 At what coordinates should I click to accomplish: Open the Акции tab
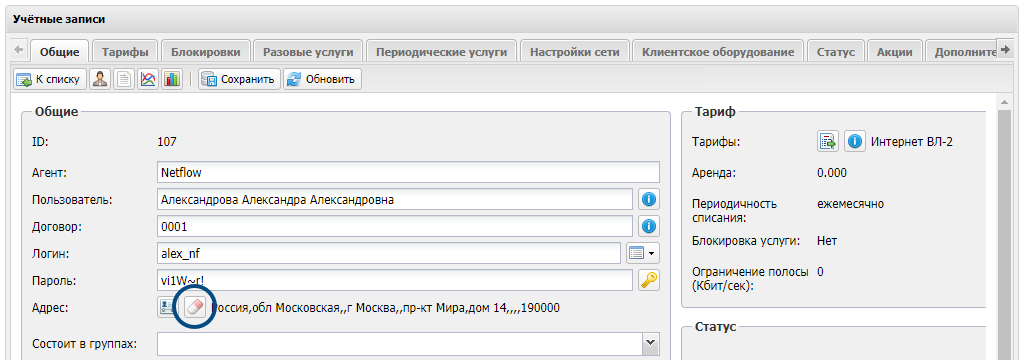pyautogui.click(x=895, y=52)
